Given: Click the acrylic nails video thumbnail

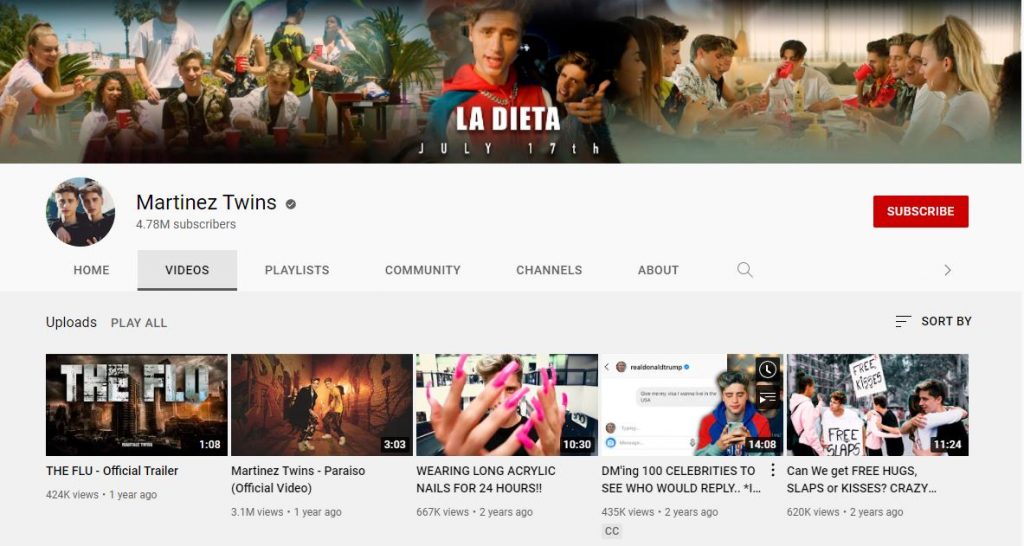Looking at the screenshot, I should 507,405.
